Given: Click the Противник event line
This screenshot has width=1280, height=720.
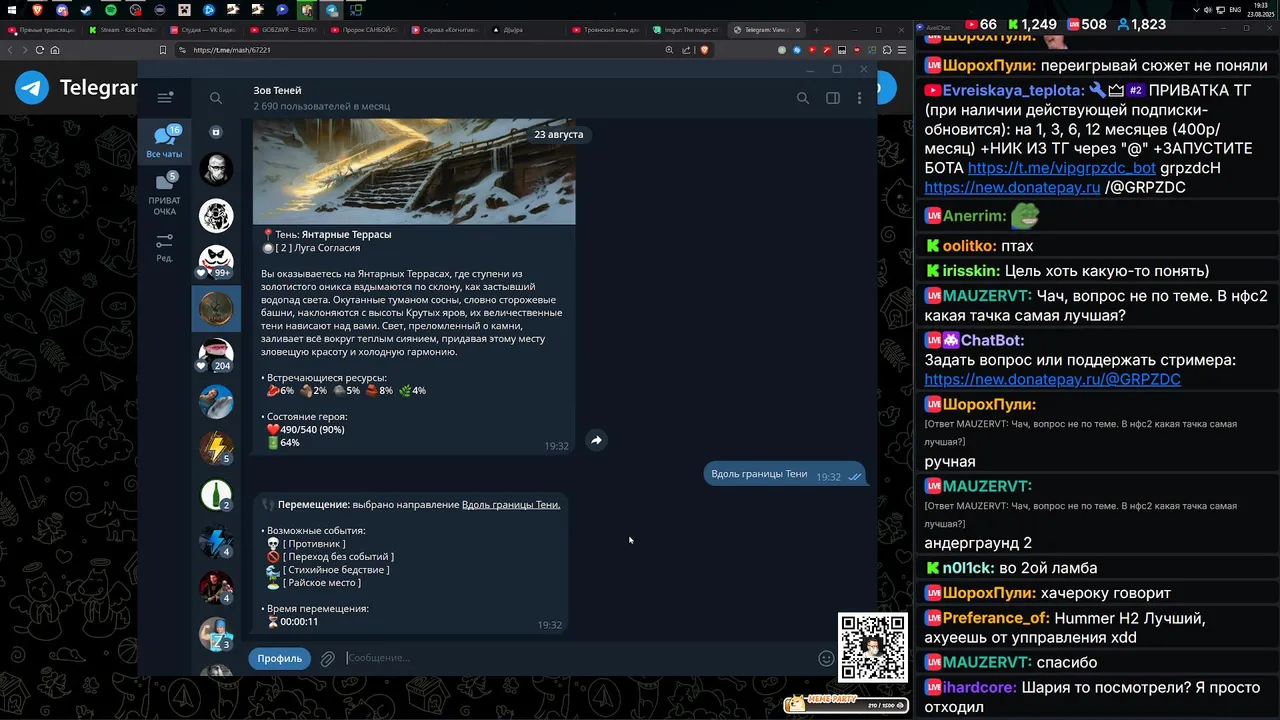Looking at the screenshot, I should coord(306,544).
